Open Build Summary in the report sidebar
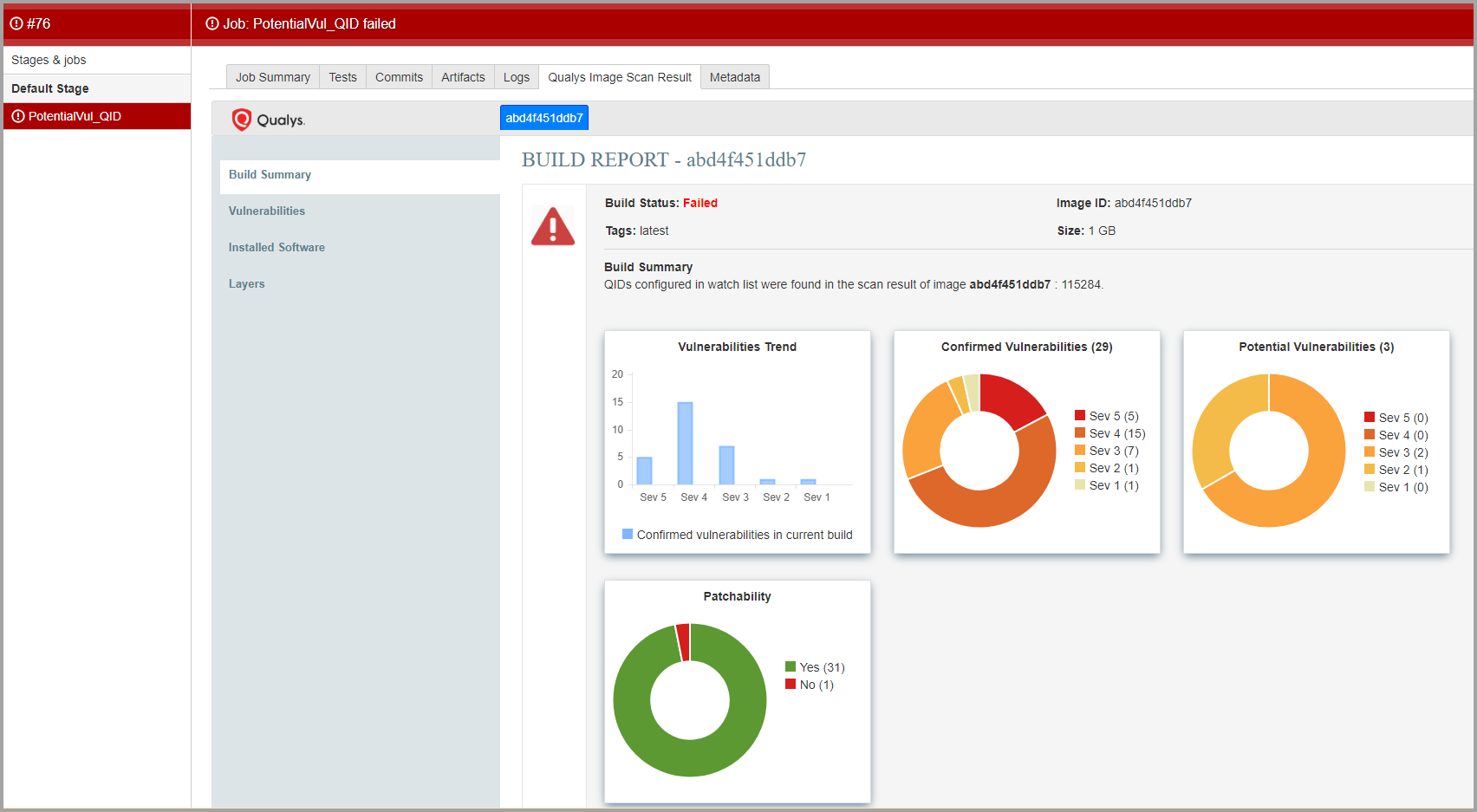 tap(360, 175)
